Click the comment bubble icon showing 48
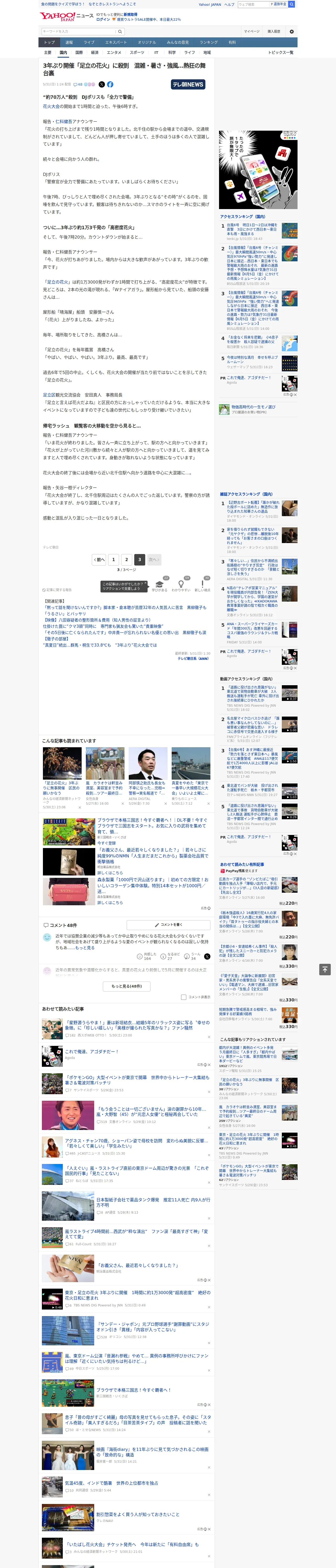 [x=77, y=85]
